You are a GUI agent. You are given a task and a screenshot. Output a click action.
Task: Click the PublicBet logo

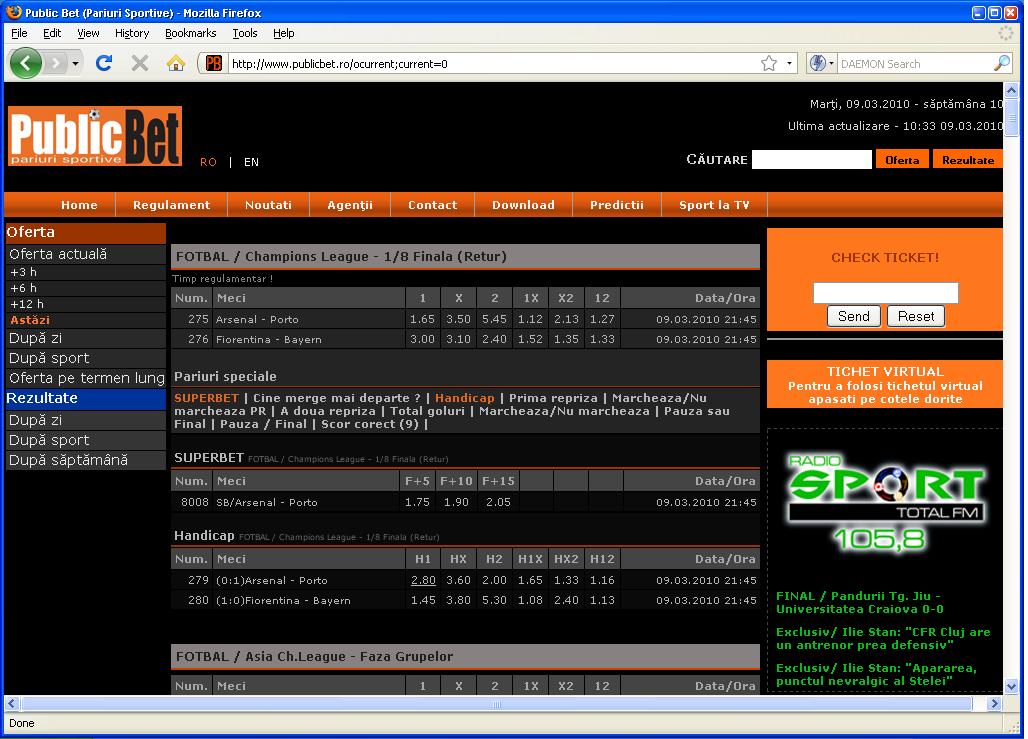point(95,136)
